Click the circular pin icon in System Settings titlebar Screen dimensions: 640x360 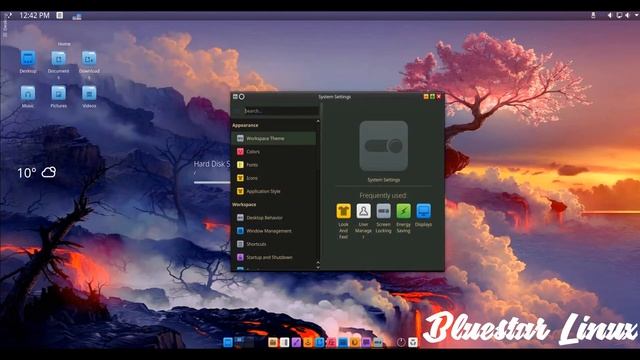(242, 96)
